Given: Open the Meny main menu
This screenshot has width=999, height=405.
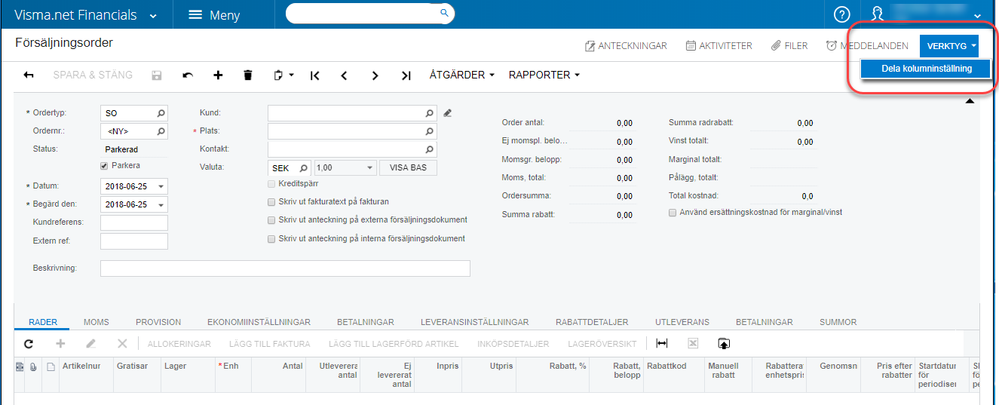Looking at the screenshot, I should click(x=215, y=15).
